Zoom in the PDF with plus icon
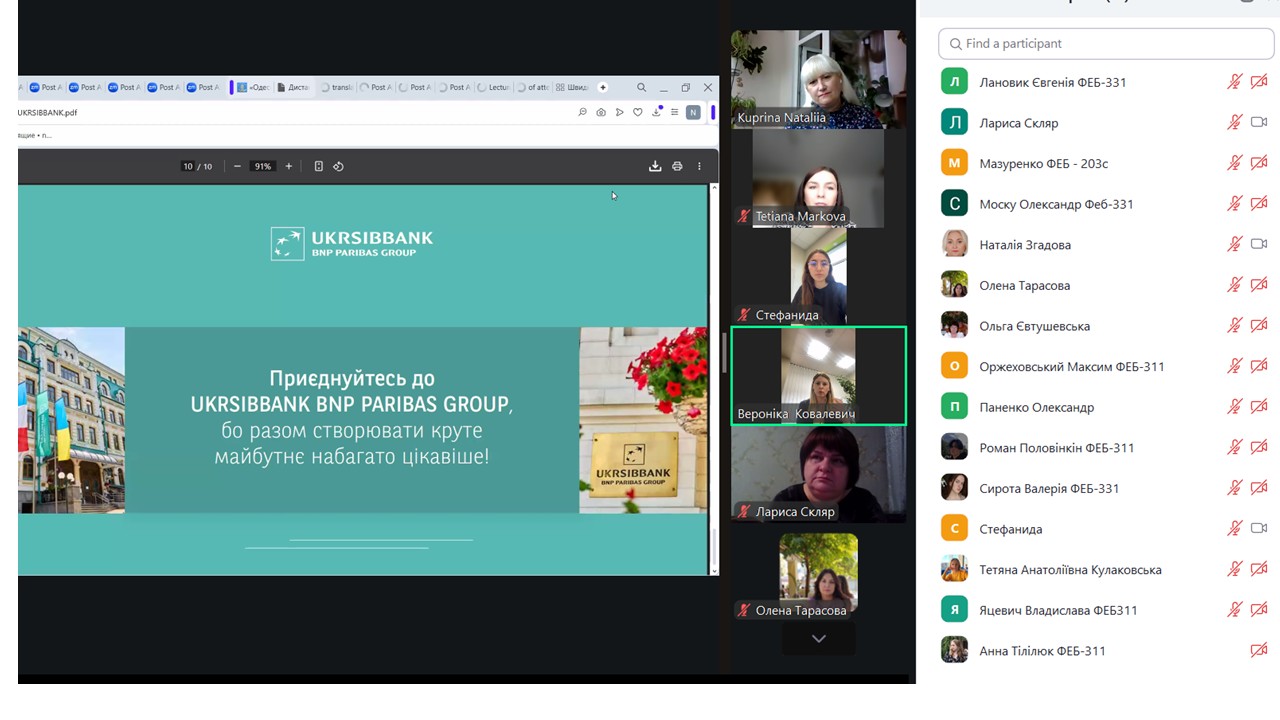This screenshot has width=1280, height=720. click(x=289, y=166)
